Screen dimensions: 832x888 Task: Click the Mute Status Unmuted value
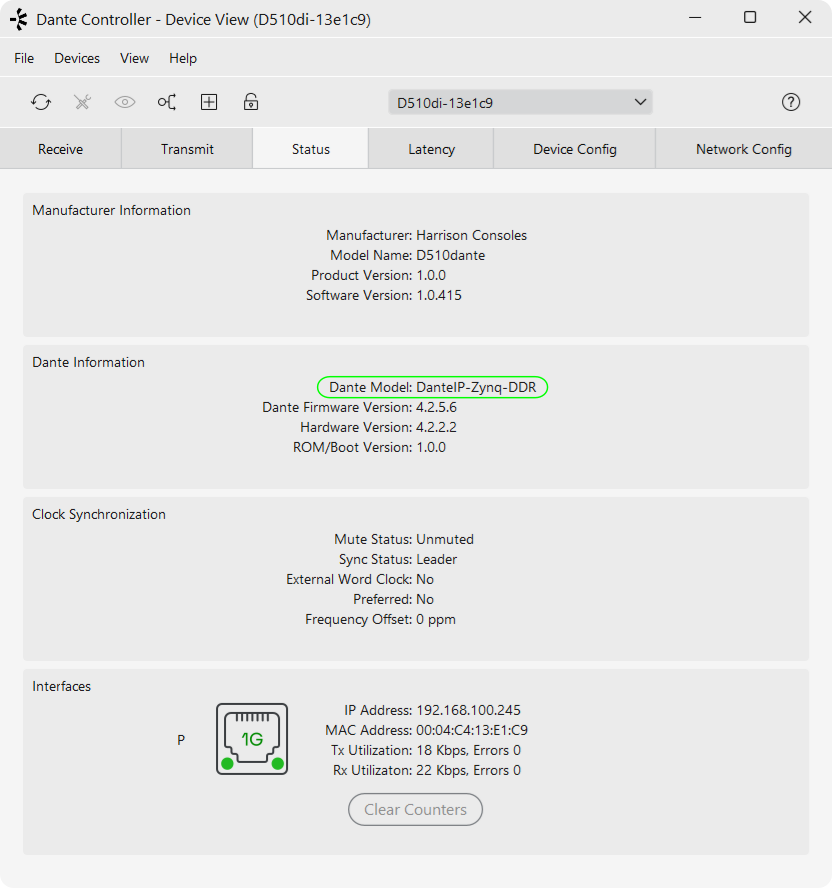pos(445,539)
